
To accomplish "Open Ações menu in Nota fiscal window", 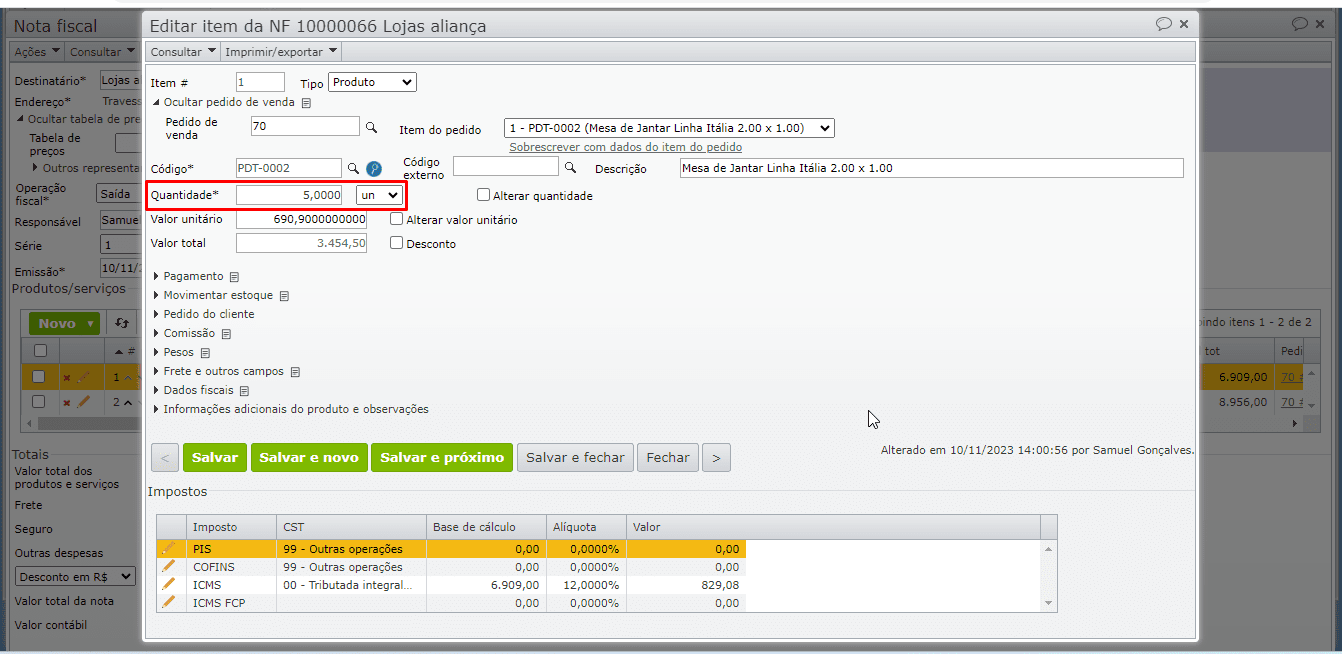I will tap(38, 52).
